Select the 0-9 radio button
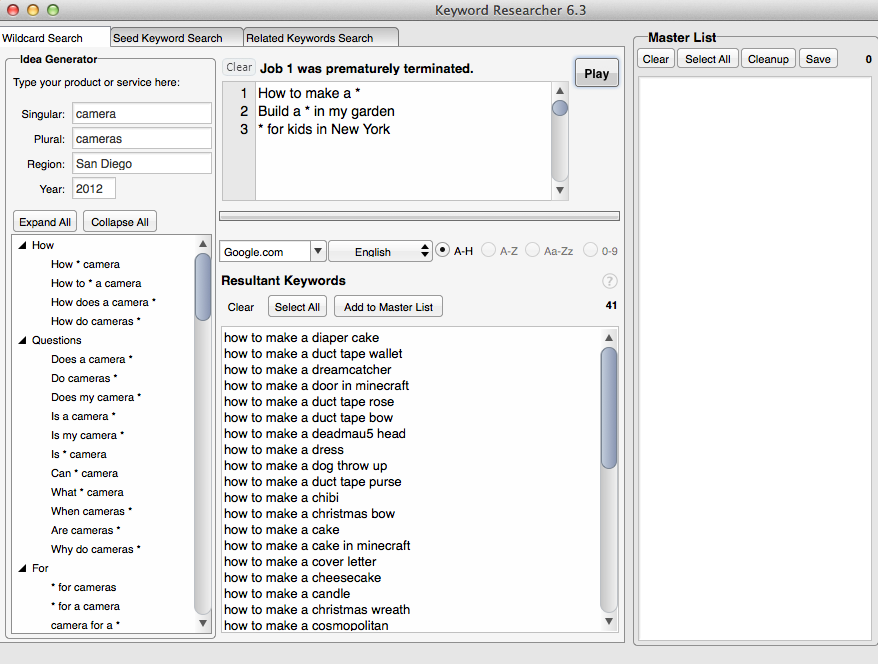This screenshot has width=878, height=664. click(590, 250)
